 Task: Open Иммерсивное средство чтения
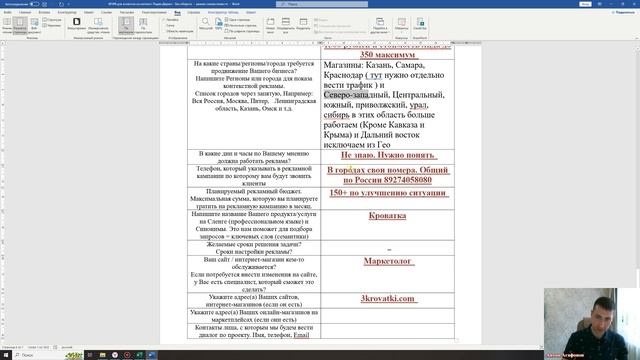coord(98,26)
